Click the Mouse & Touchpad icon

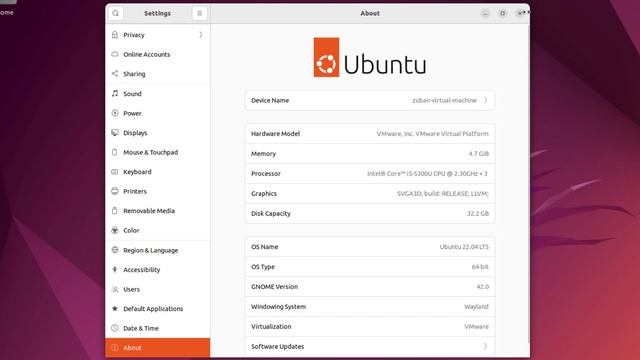(x=115, y=152)
